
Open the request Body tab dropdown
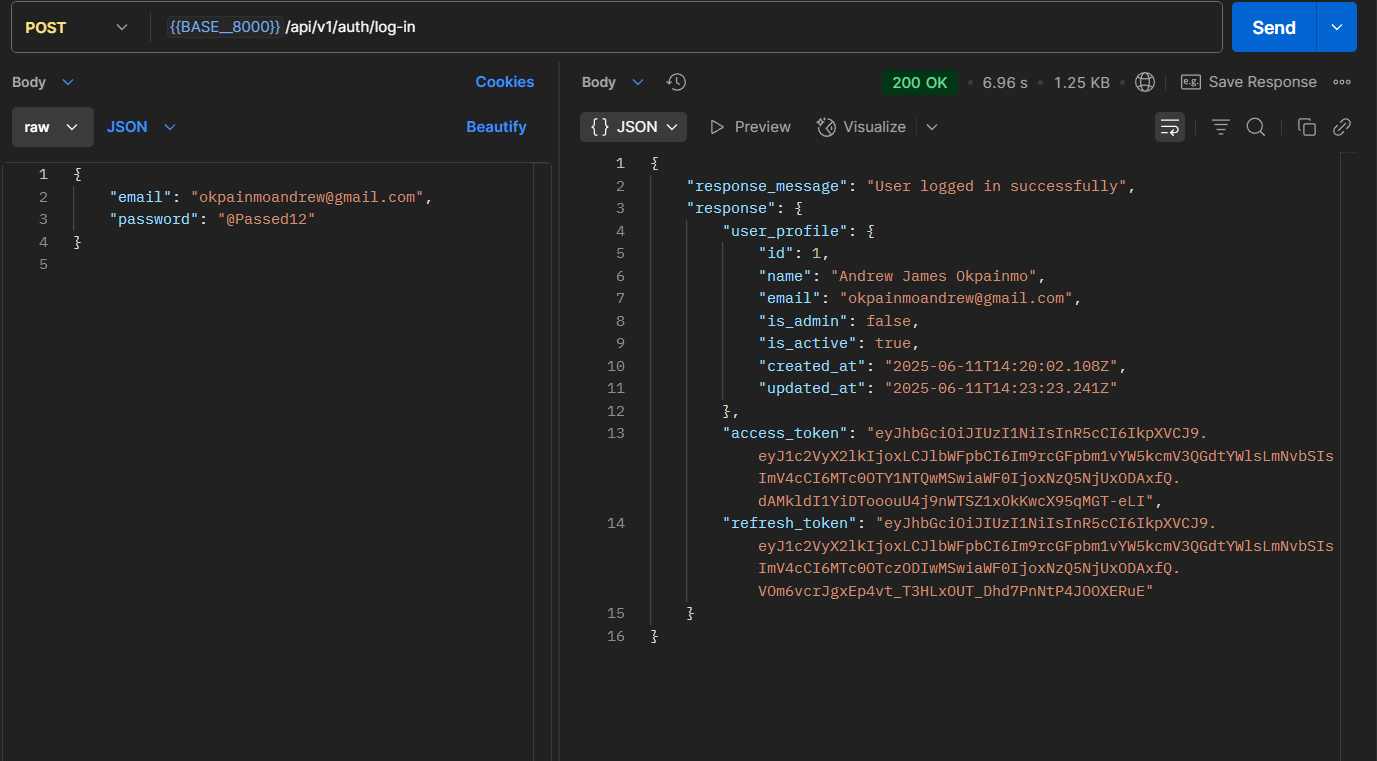click(43, 82)
